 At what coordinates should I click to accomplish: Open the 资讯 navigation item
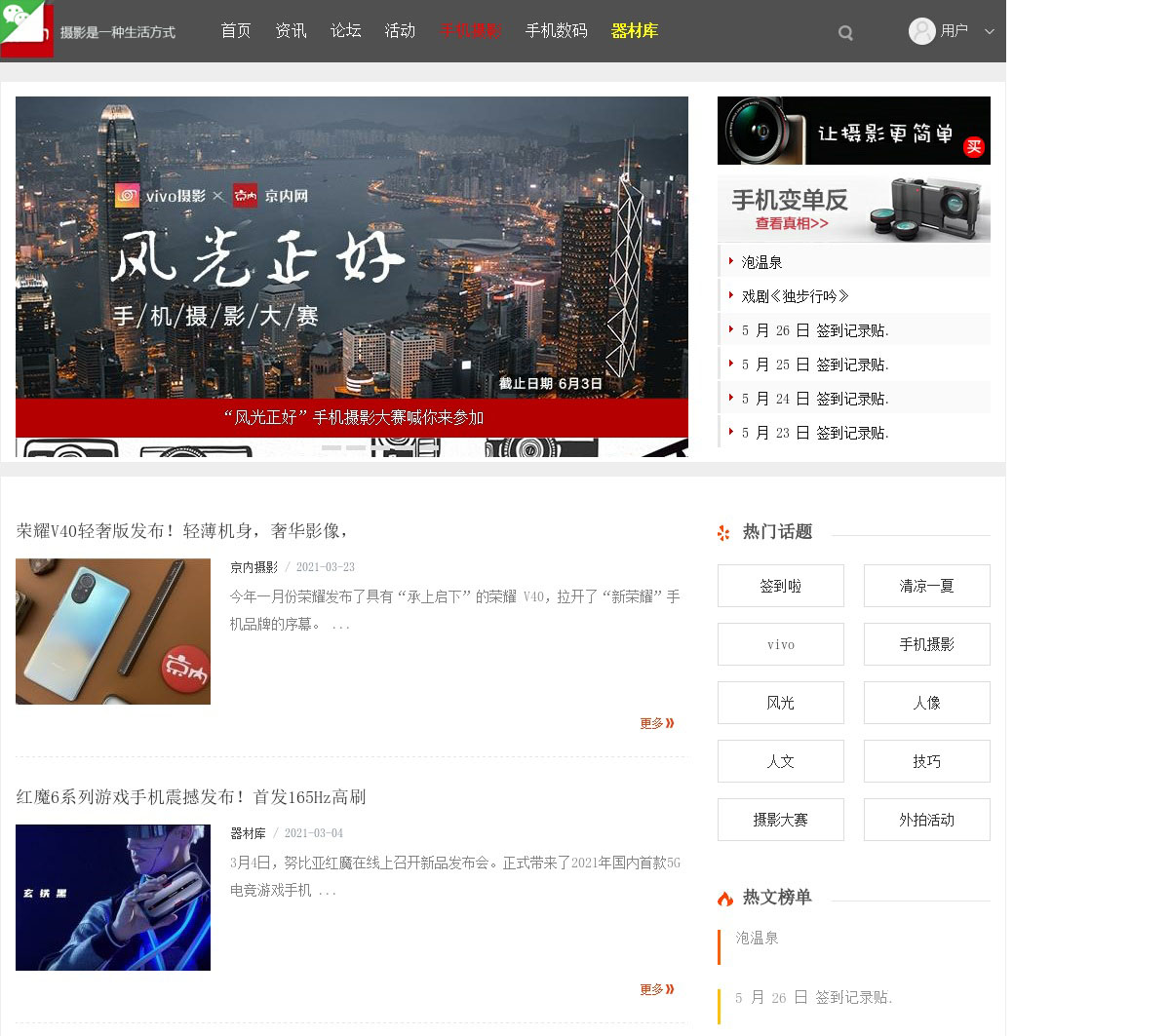click(x=291, y=31)
